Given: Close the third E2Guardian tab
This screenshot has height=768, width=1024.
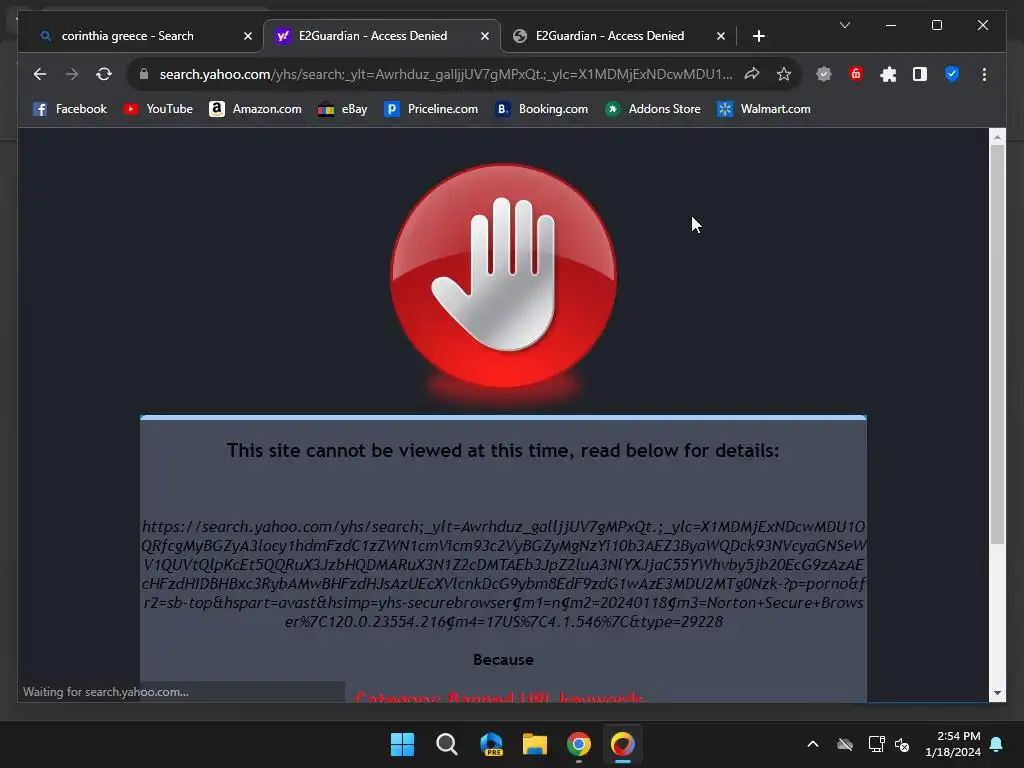Looking at the screenshot, I should click(x=720, y=37).
